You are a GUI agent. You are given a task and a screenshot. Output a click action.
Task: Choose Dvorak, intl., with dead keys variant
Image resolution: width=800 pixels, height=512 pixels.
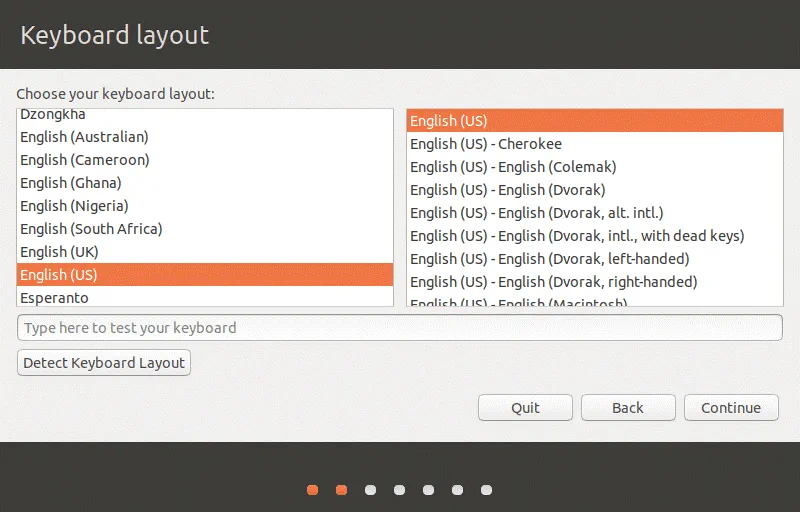click(577, 236)
